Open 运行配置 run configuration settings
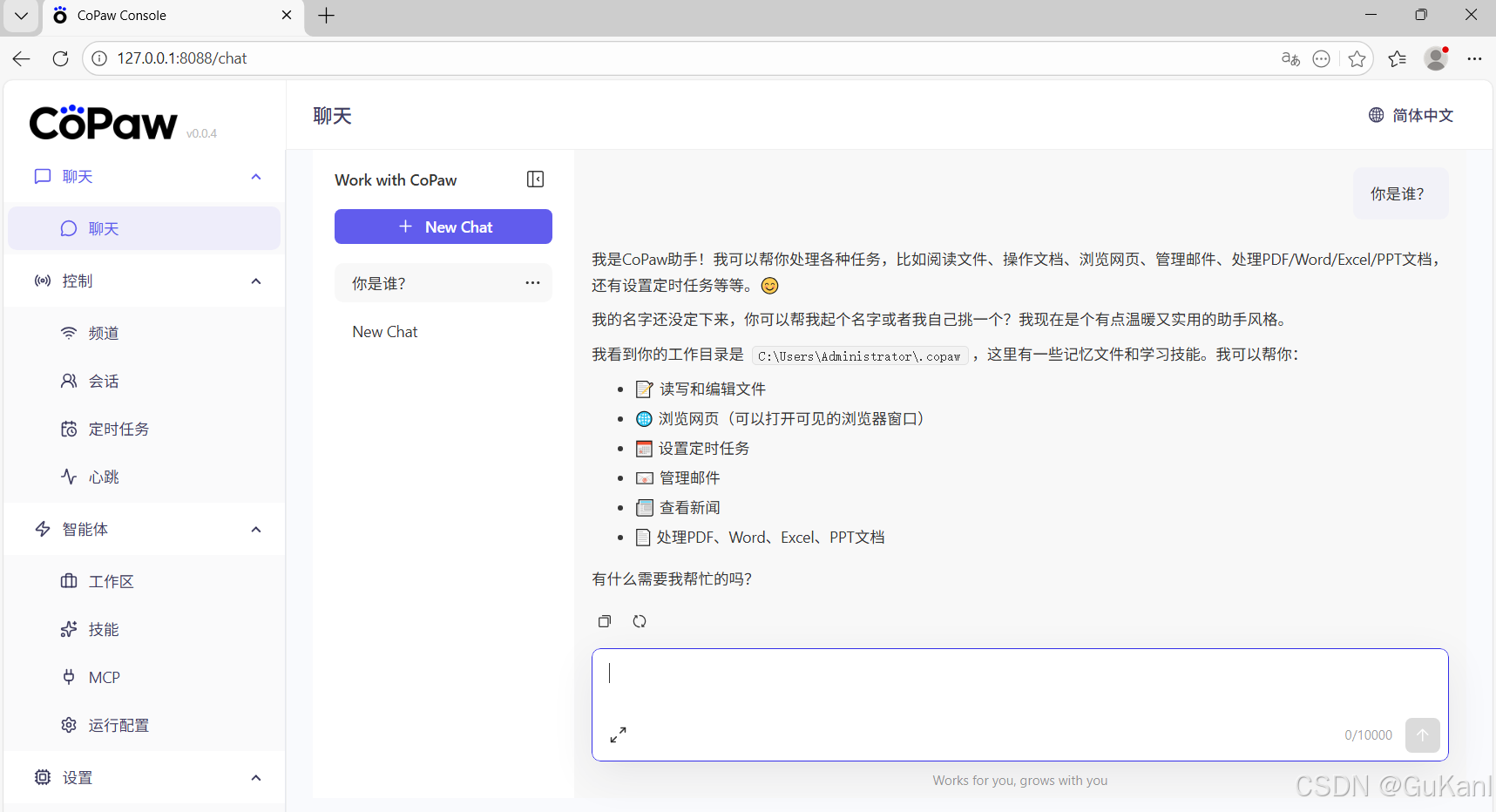1496x812 pixels. 118,725
